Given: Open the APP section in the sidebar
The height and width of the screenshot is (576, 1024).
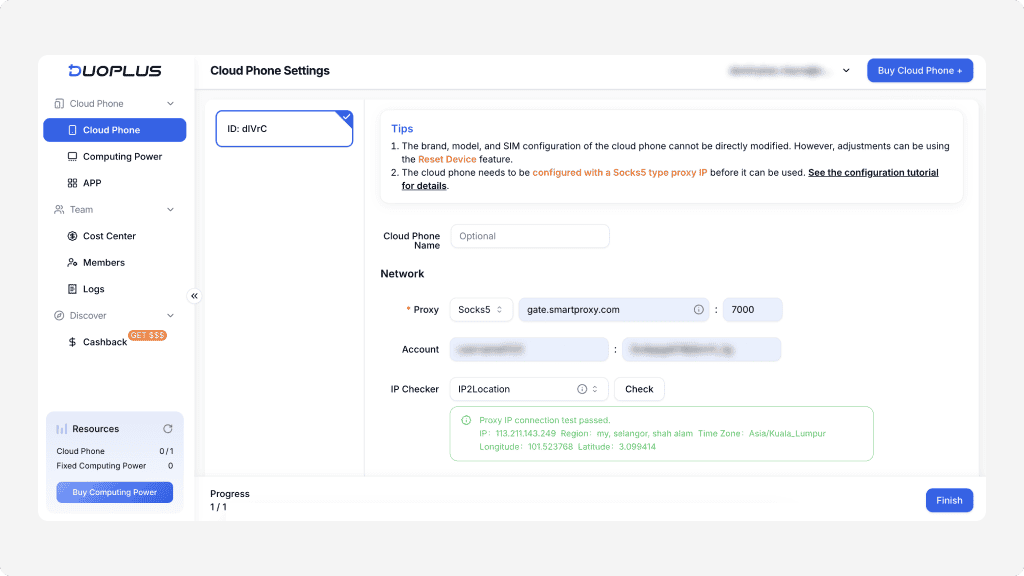Looking at the screenshot, I should (x=91, y=183).
